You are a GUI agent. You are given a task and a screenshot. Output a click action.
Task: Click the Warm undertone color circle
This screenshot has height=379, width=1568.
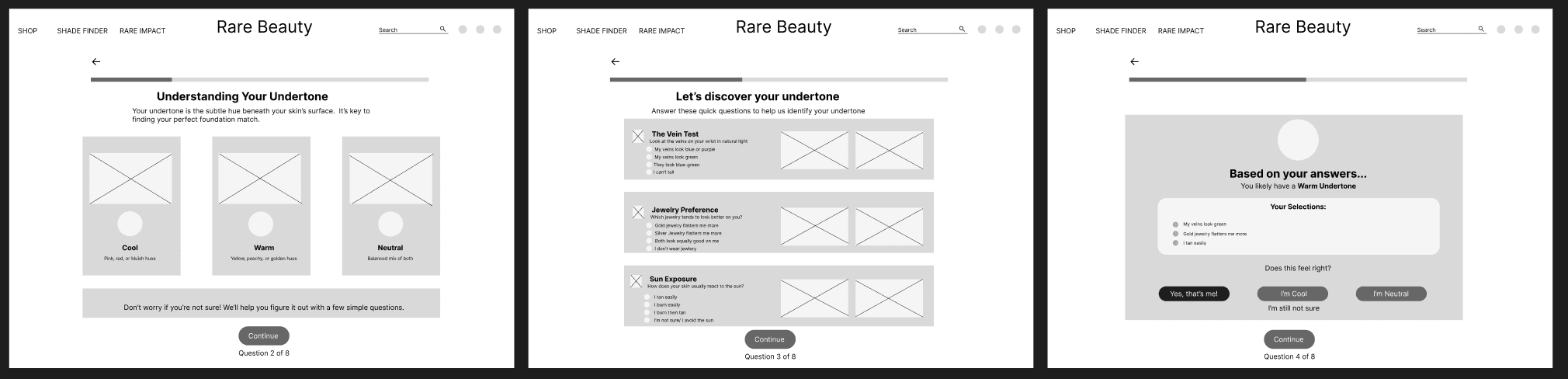tap(261, 224)
